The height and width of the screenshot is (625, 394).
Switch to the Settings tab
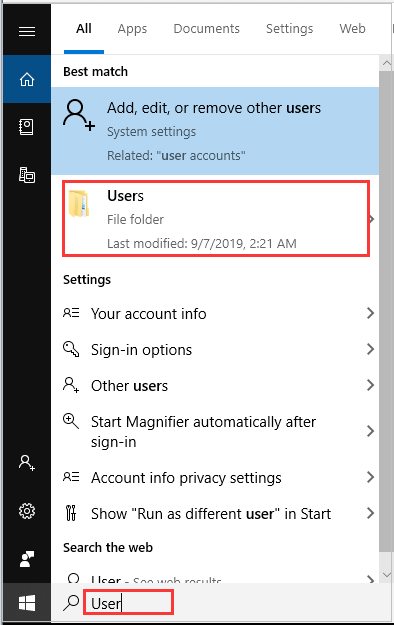290,29
